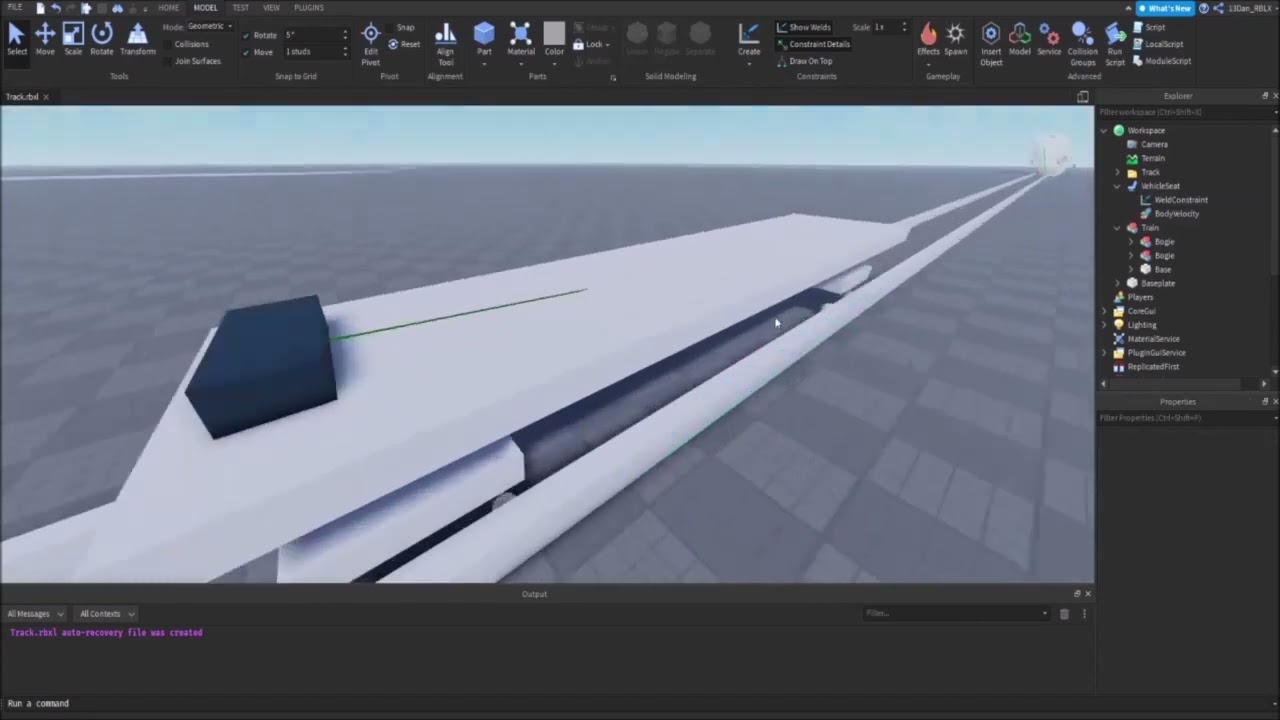Activate the Transform tool
1280x720 pixels.
pyautogui.click(x=137, y=40)
